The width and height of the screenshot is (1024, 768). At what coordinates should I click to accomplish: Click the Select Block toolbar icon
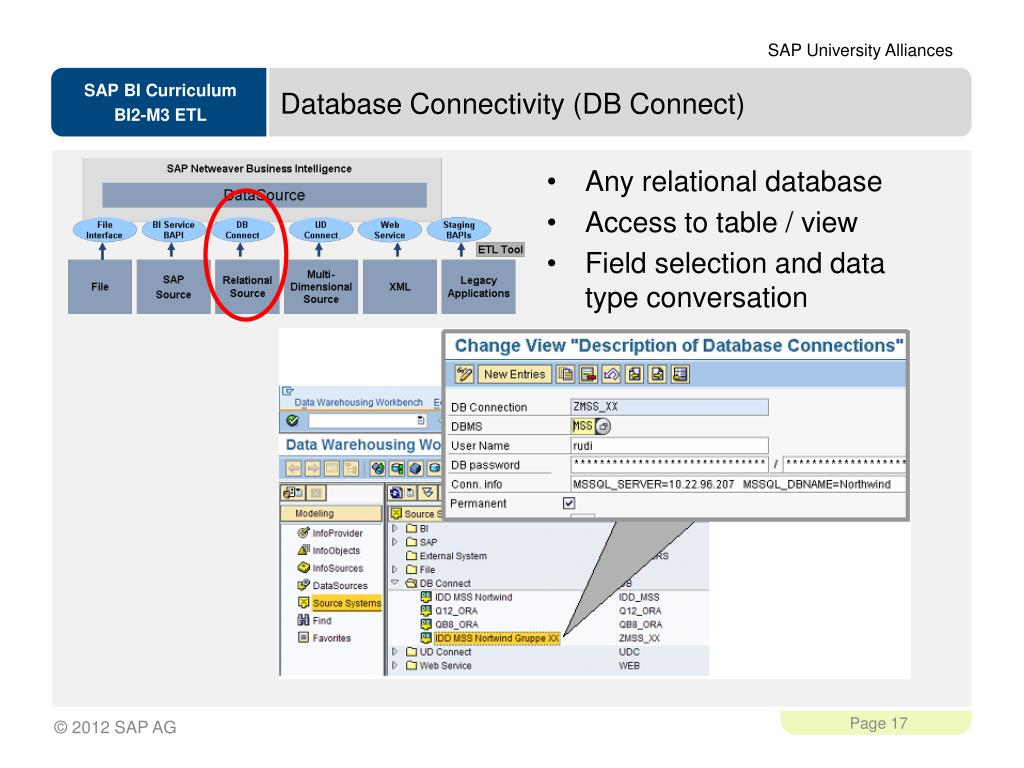point(657,374)
